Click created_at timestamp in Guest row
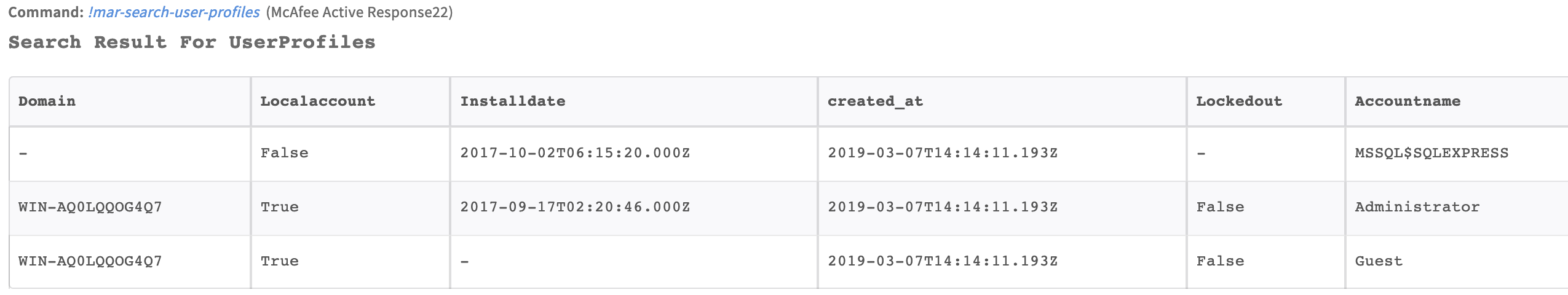This screenshot has height=295, width=1568. point(942,261)
